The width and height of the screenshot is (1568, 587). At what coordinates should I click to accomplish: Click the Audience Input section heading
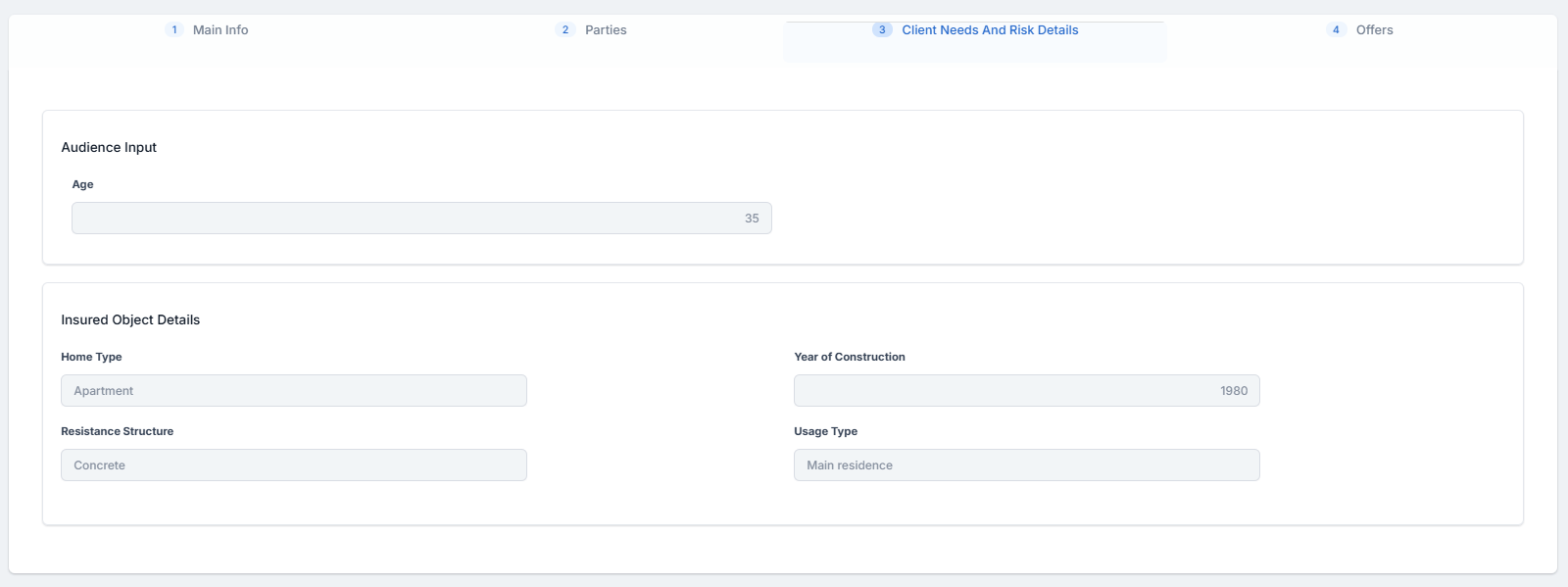click(x=109, y=148)
